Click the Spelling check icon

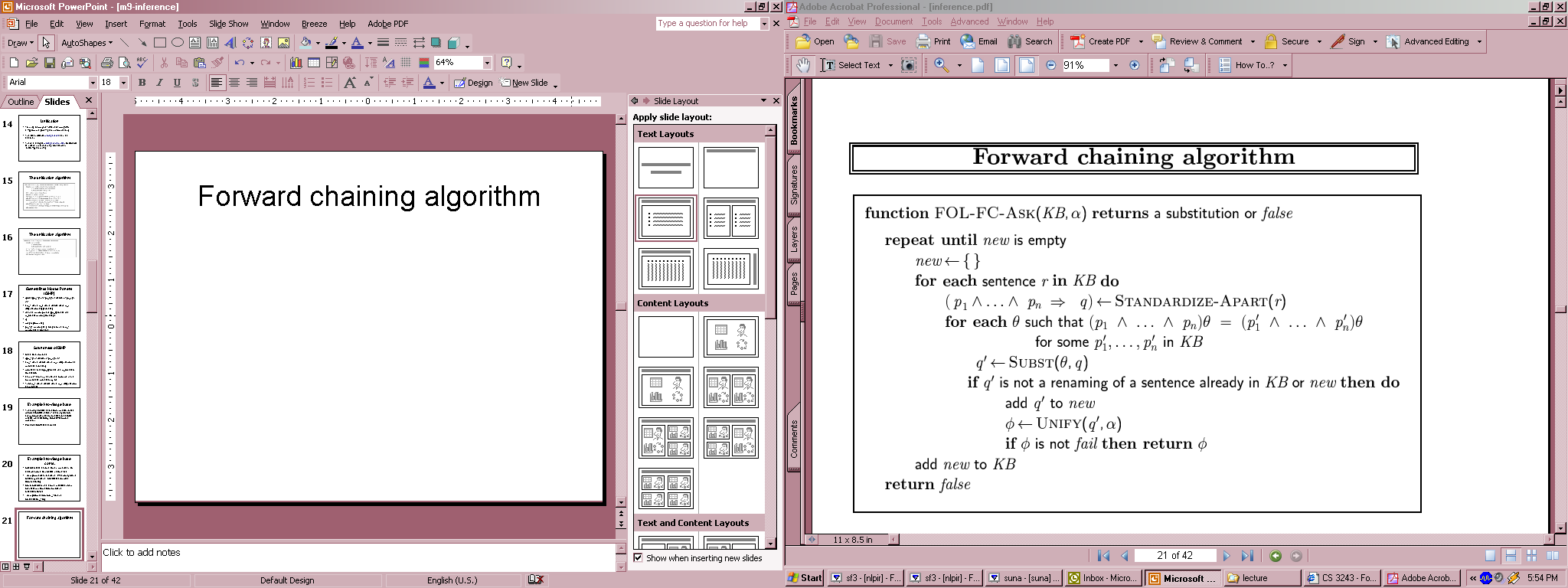[142, 63]
